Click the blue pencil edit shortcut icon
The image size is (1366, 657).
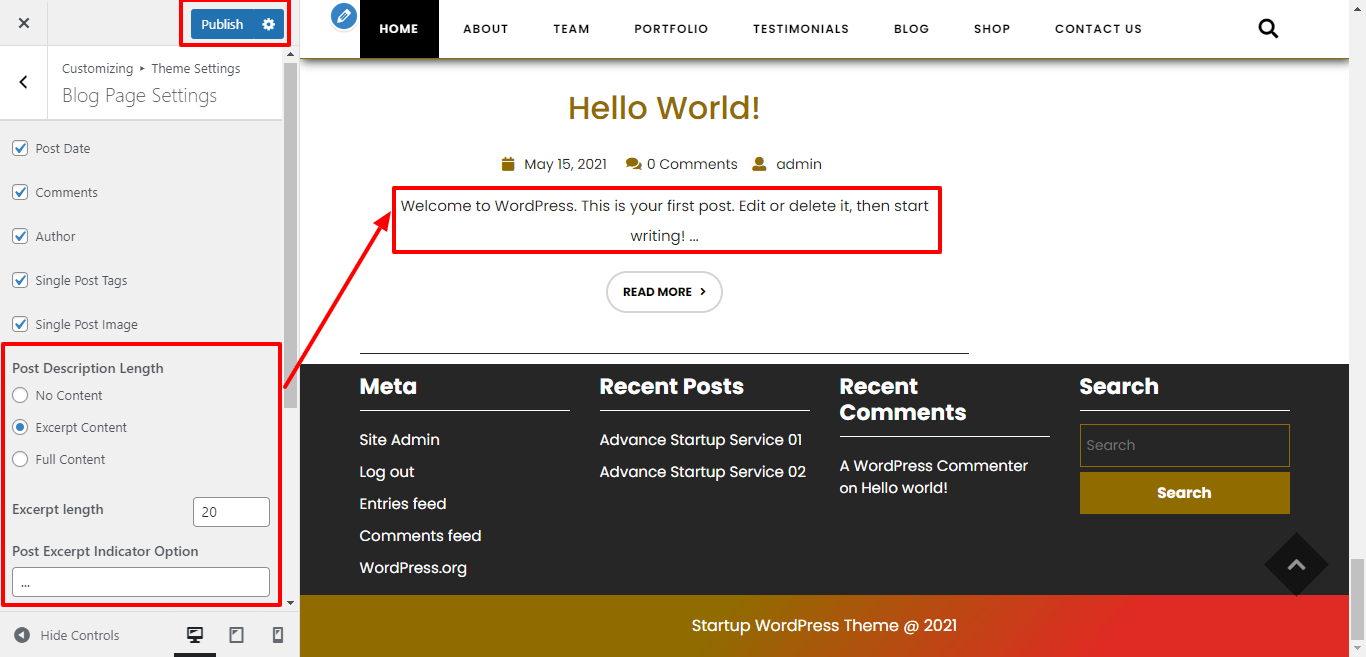(x=344, y=16)
